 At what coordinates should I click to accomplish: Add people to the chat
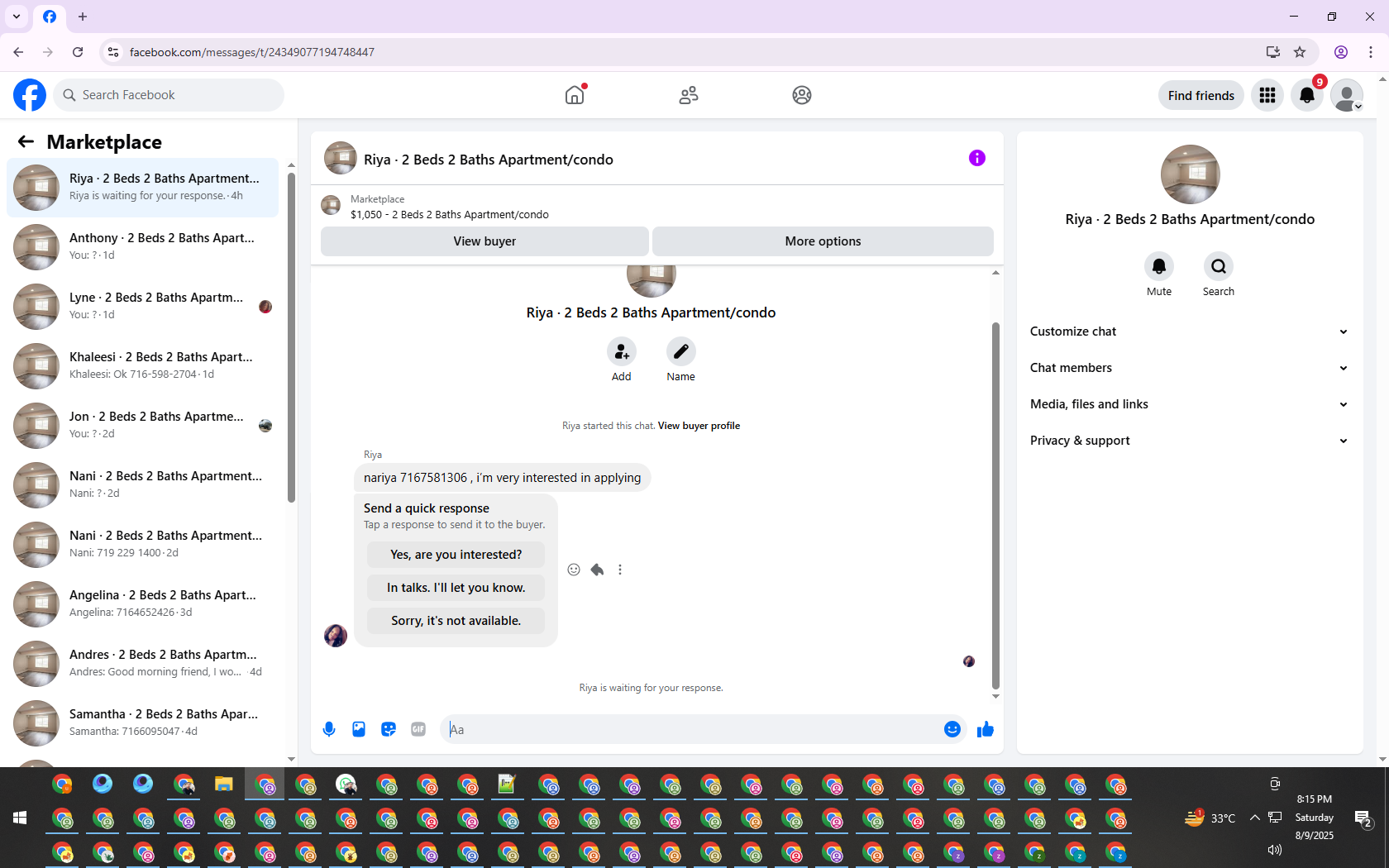(x=622, y=352)
